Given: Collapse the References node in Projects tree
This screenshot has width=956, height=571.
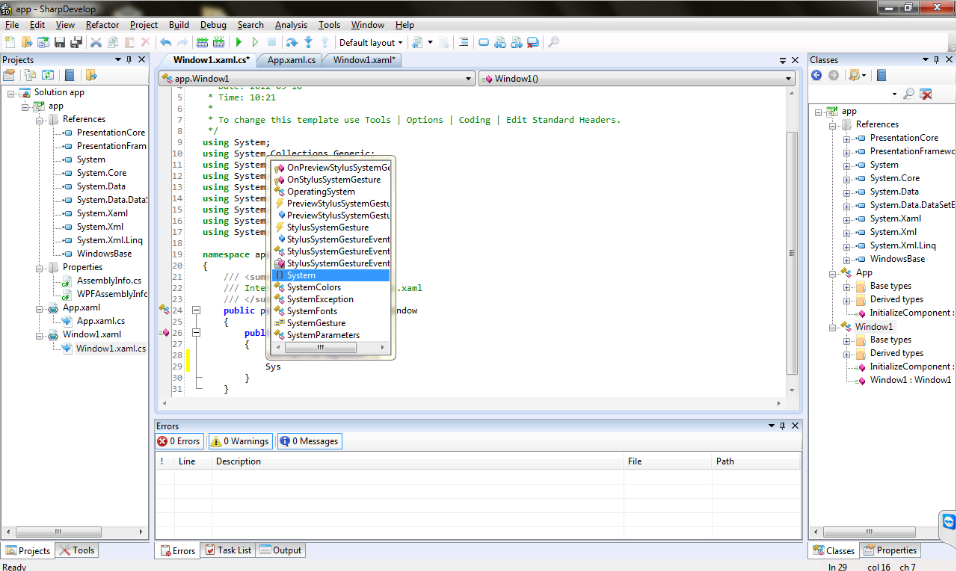Looking at the screenshot, I should (x=40, y=119).
